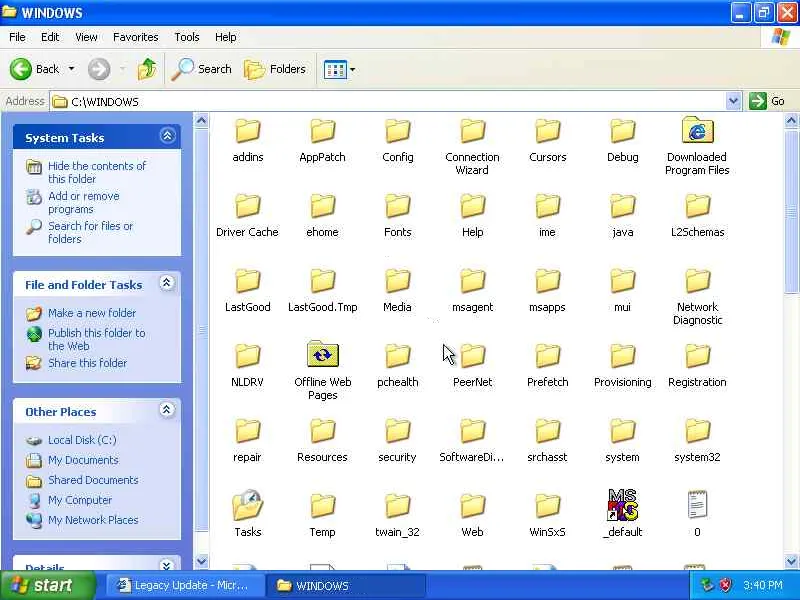Go to My Computer

(x=80, y=500)
